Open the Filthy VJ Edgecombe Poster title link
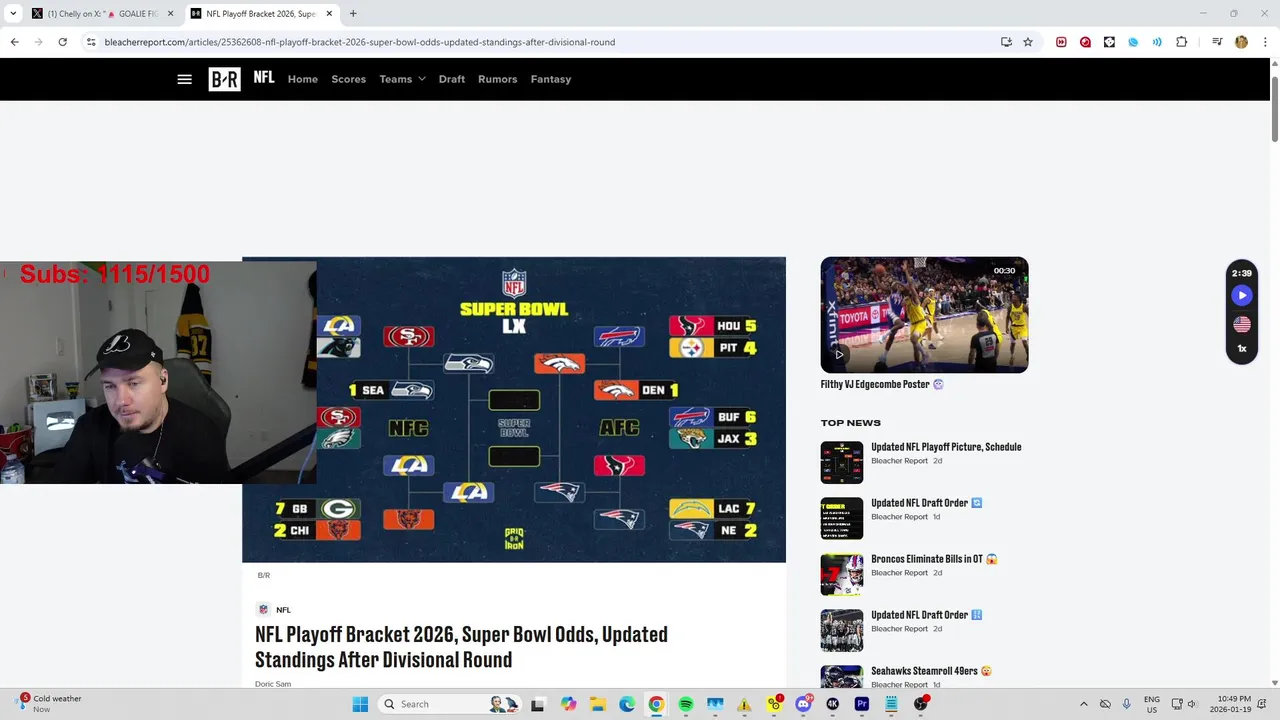The height and width of the screenshot is (720, 1280). pos(882,384)
